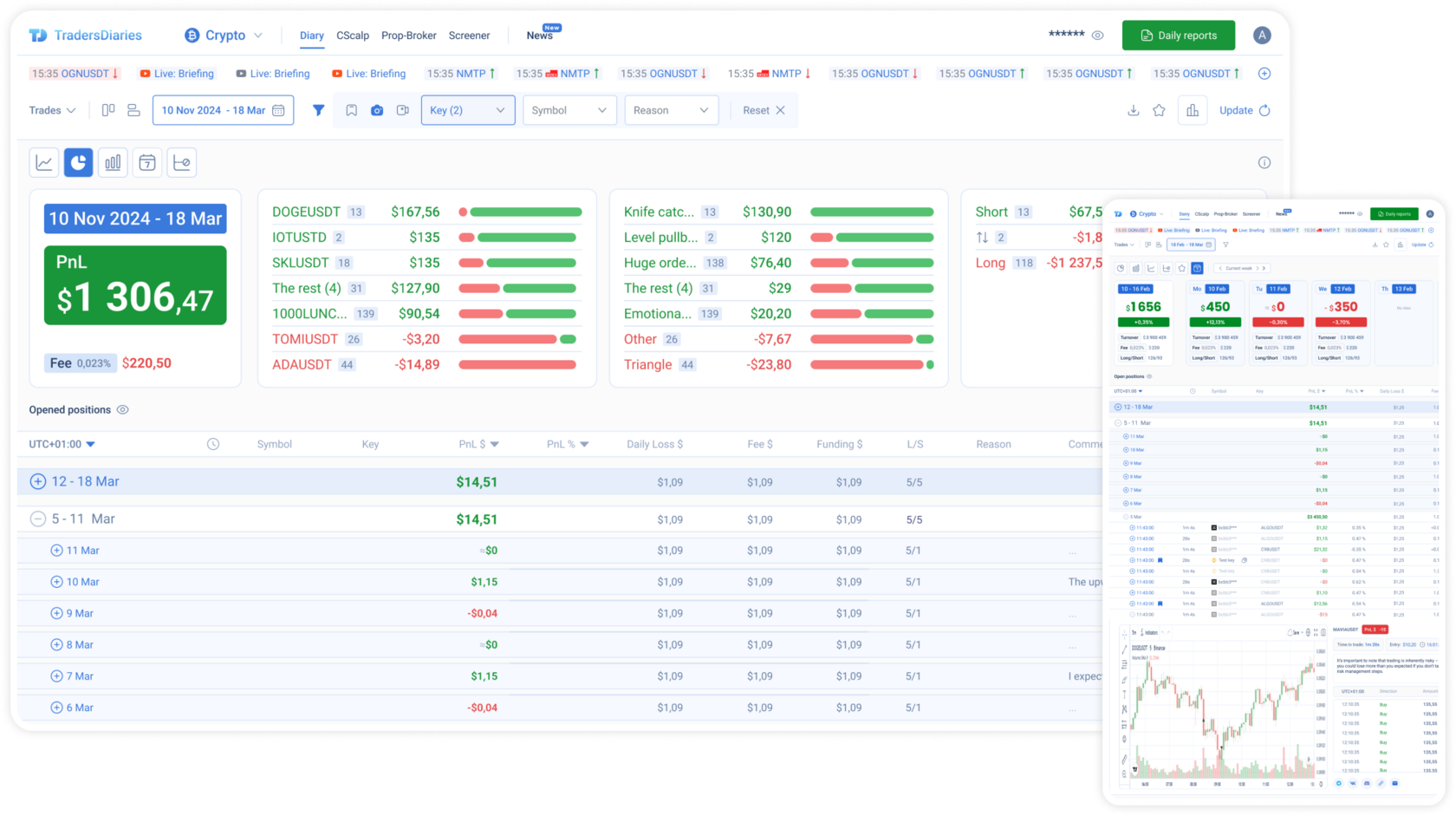This screenshot has height=816, width=1456.
Task: Select the bar chart statistics view
Action: (x=113, y=162)
